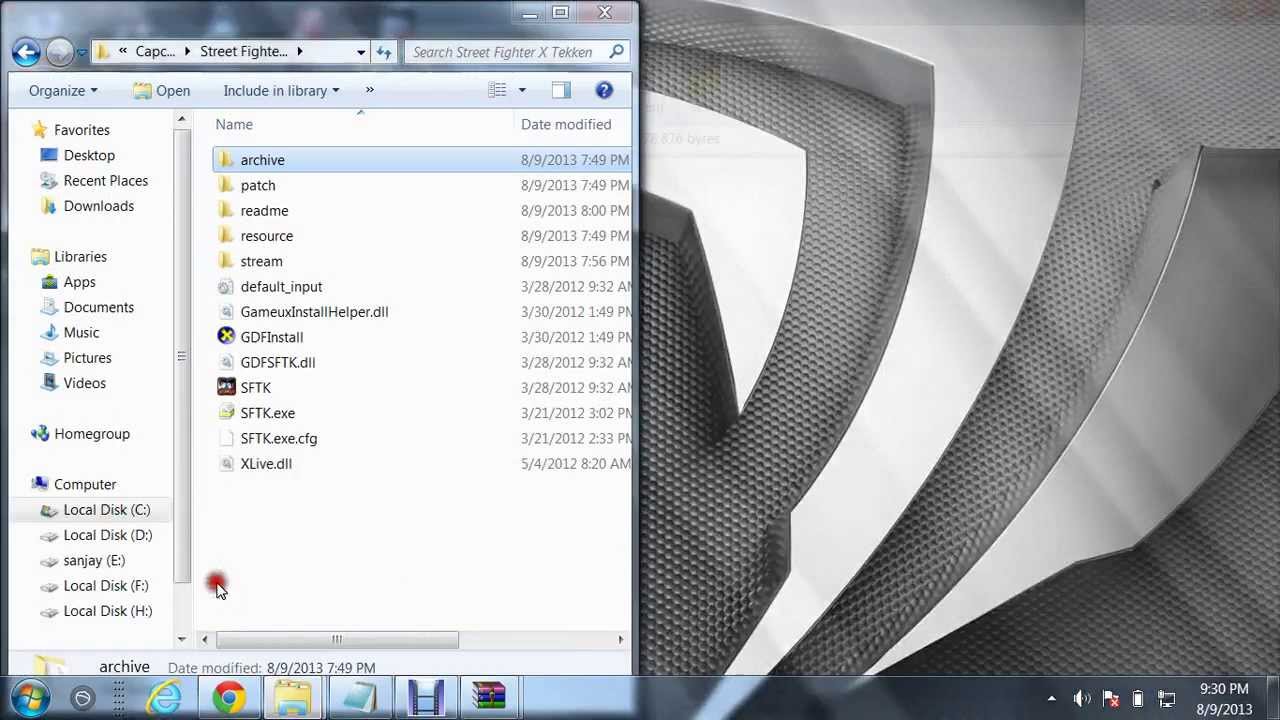Viewport: 1280px width, 720px height.
Task: Open the Organize menu
Action: coord(63,91)
